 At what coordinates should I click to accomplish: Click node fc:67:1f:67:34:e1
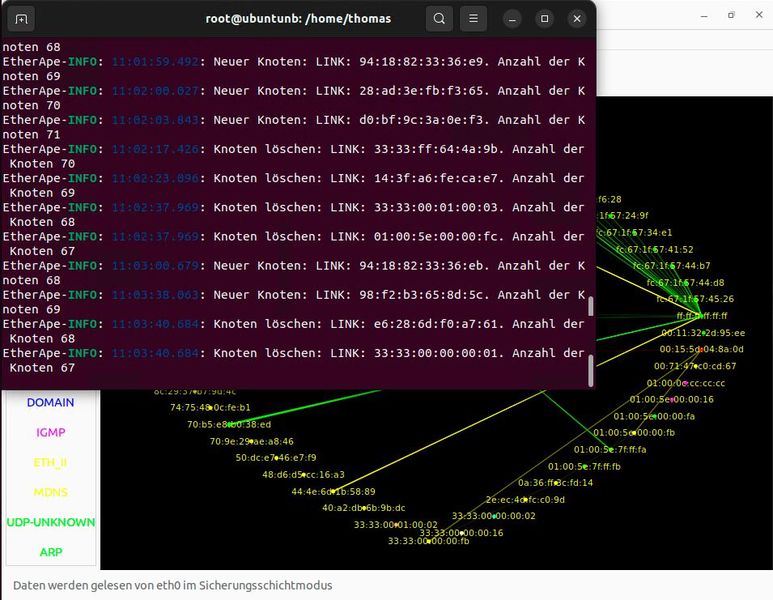pos(634,232)
